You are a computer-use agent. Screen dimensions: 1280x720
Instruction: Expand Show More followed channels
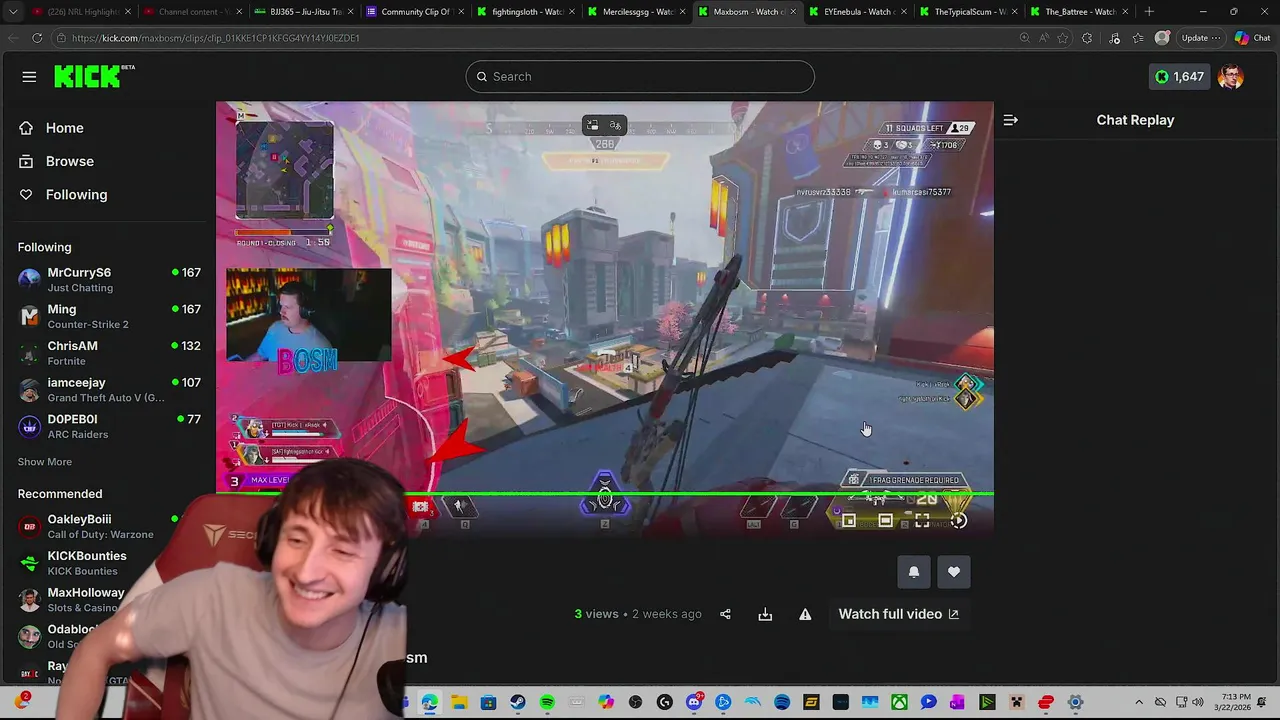[45, 462]
